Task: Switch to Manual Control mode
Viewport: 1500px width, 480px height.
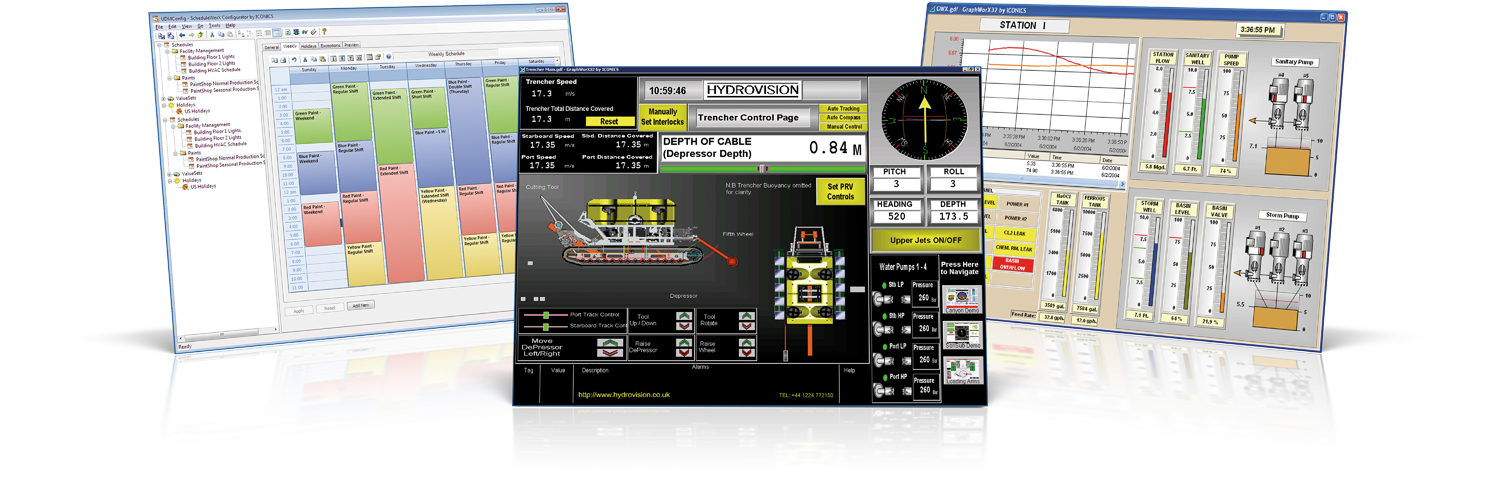Action: pyautogui.click(x=842, y=127)
